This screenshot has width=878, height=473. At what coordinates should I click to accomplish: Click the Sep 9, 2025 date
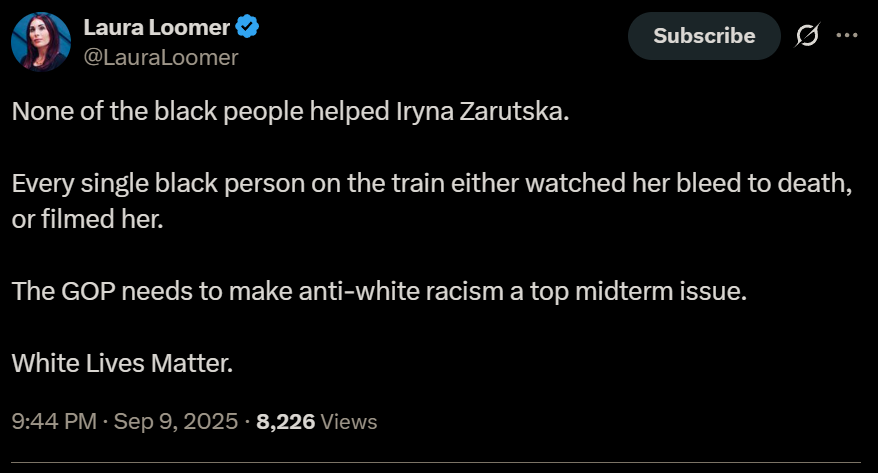[x=175, y=422]
